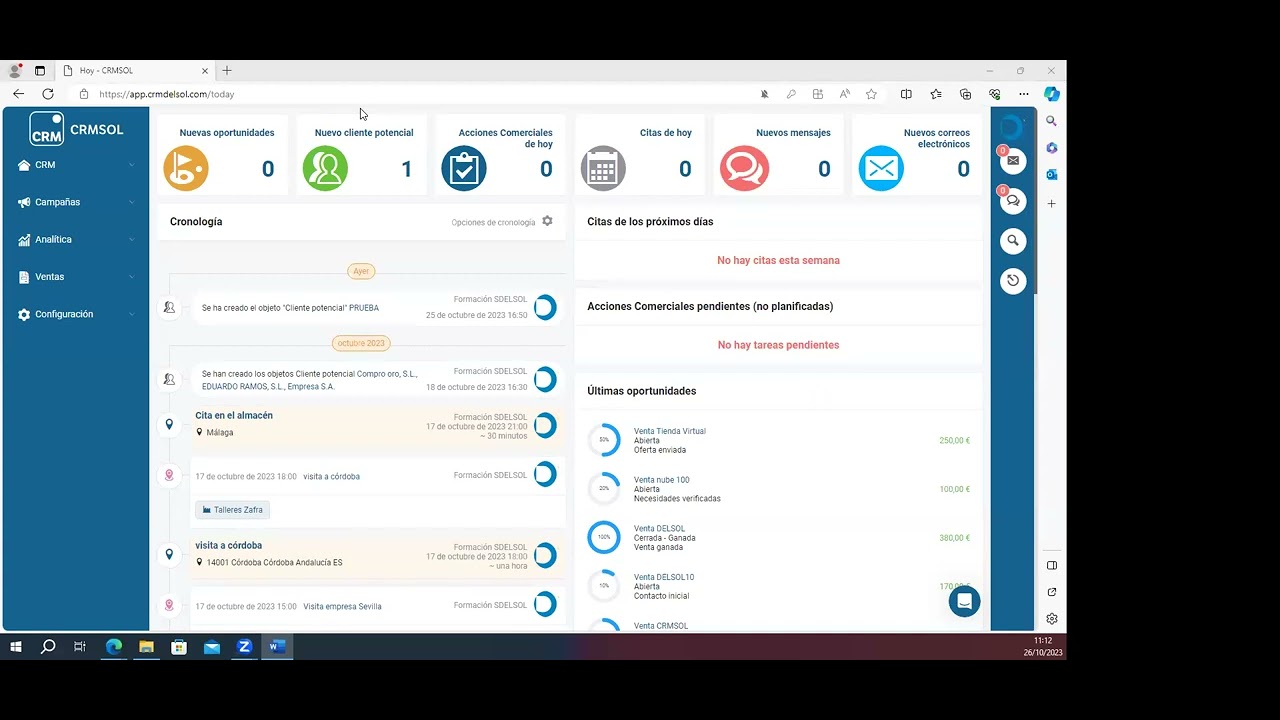
Task: Open the mail notifications icon in right sidebar
Action: [x=1013, y=160]
